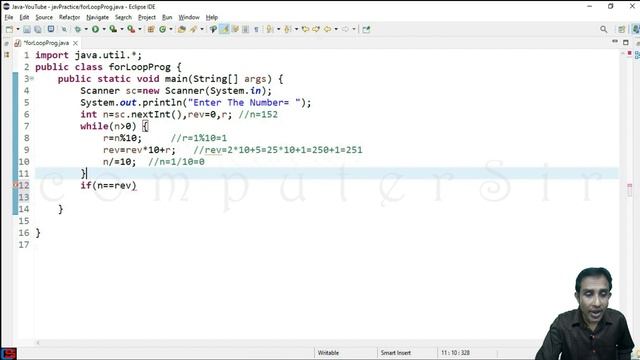This screenshot has width=640, height=360.
Task: Click the Save All toolbar icon
Action: tap(38, 29)
